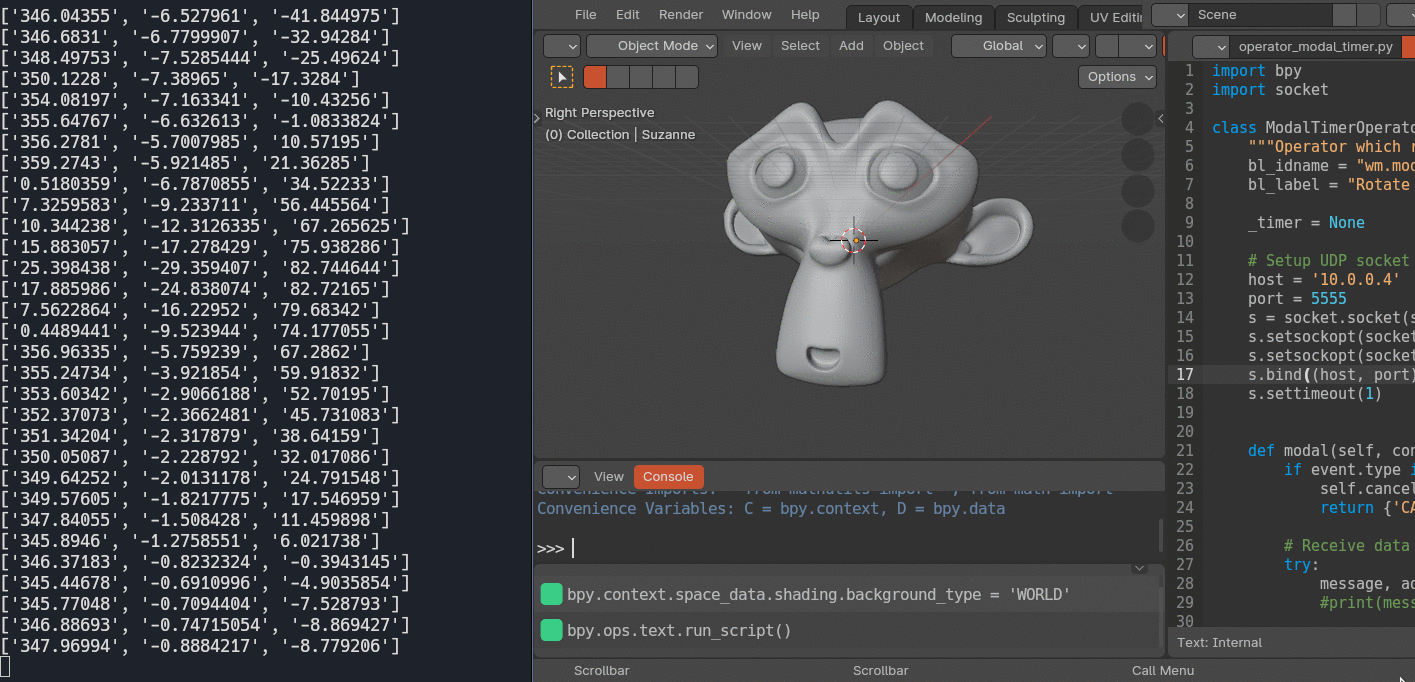The height and width of the screenshot is (682, 1415).
Task: Click the green icon beside the background_type log entry
Action: click(551, 595)
